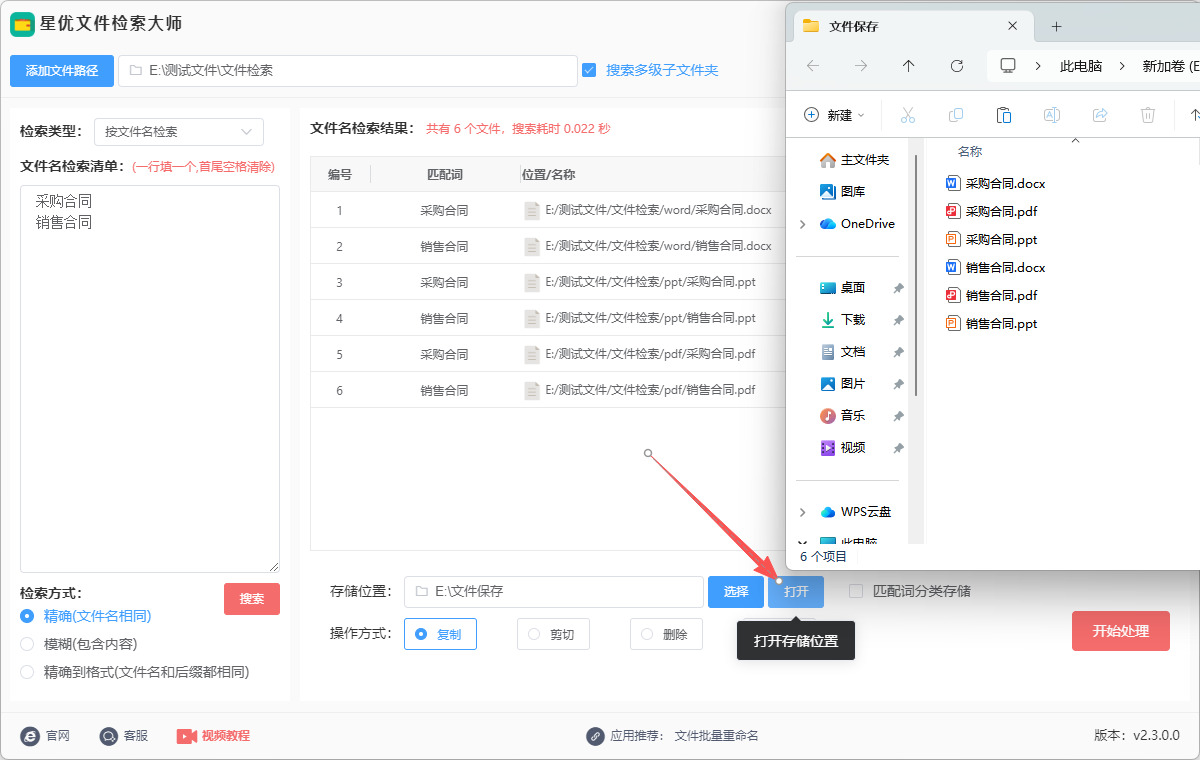Click the E:\文件保存 storage path field
The width and height of the screenshot is (1200, 760).
pos(554,592)
